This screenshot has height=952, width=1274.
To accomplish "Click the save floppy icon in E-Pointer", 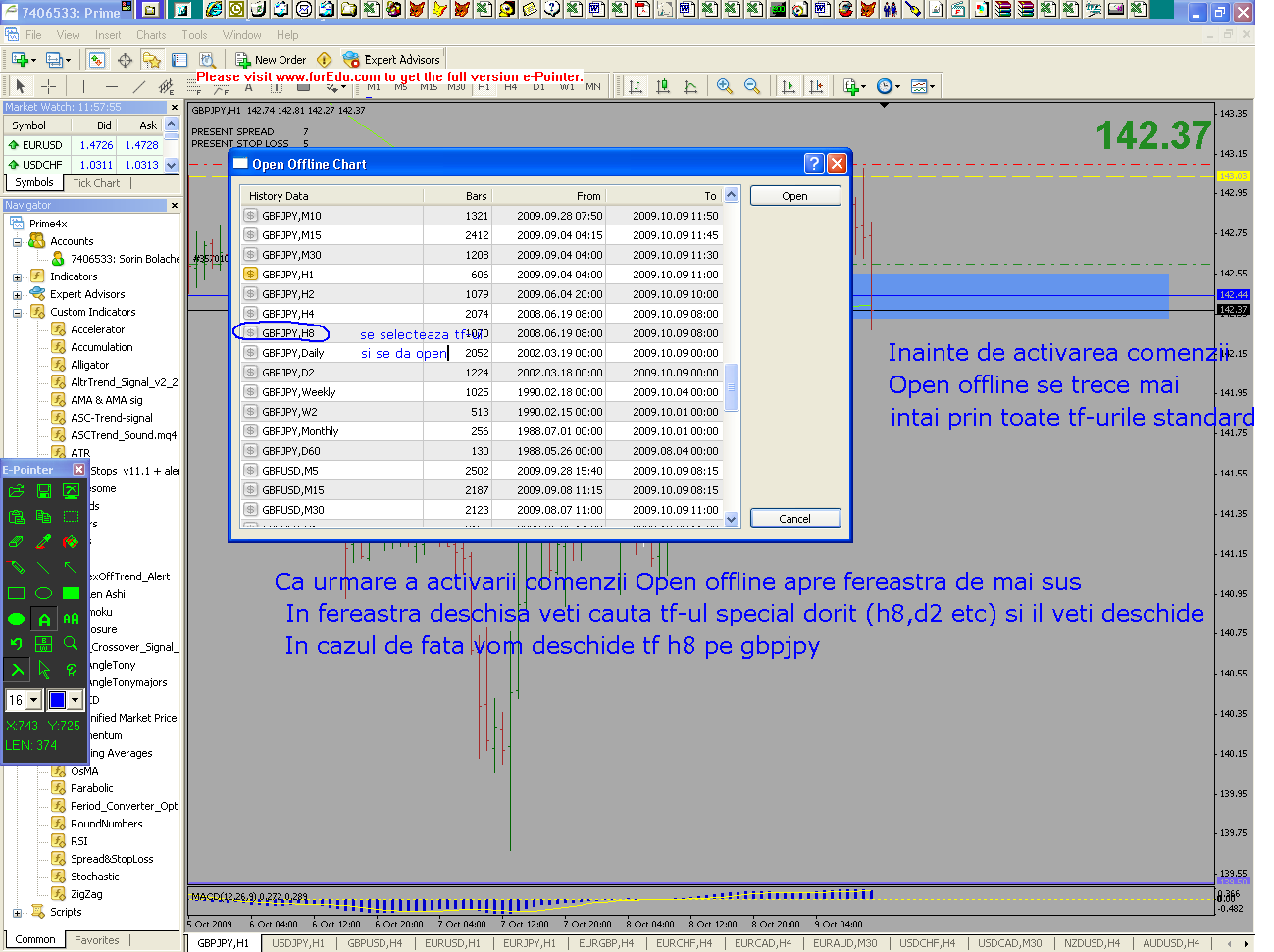I will (x=44, y=490).
